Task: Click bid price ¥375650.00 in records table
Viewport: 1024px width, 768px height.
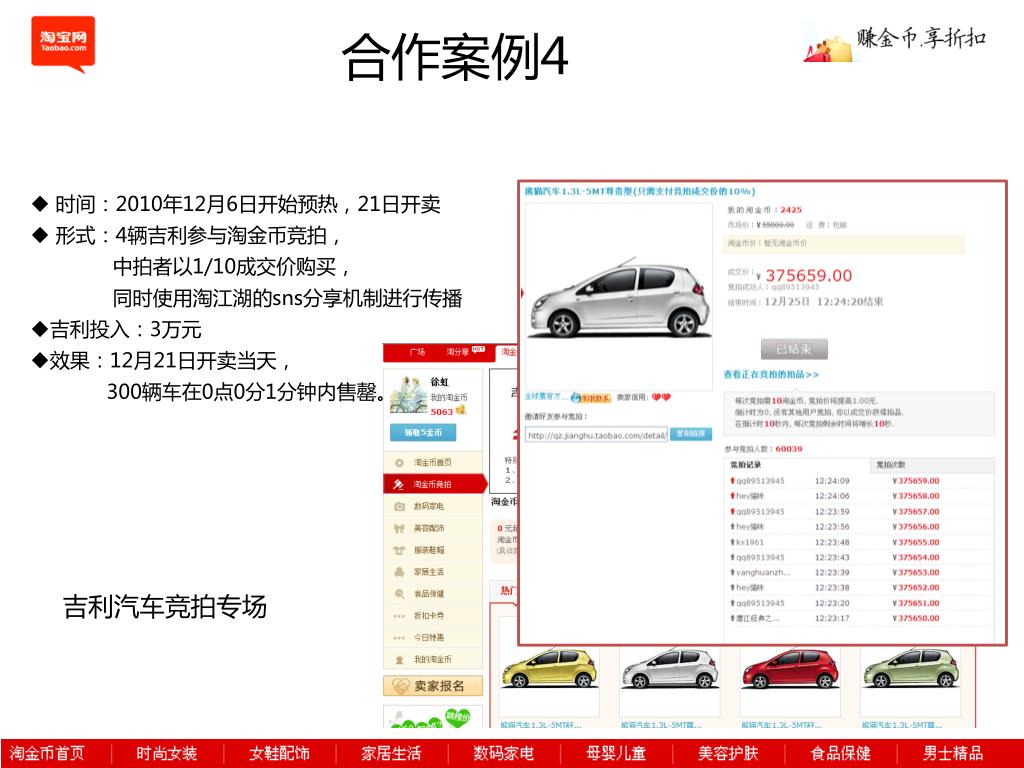Action: point(916,618)
